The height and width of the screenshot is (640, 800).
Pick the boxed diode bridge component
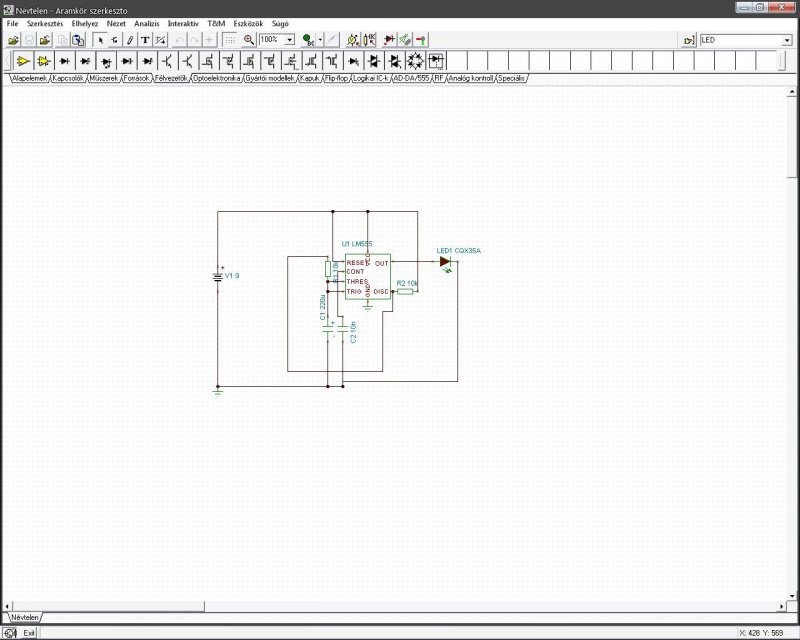436,61
